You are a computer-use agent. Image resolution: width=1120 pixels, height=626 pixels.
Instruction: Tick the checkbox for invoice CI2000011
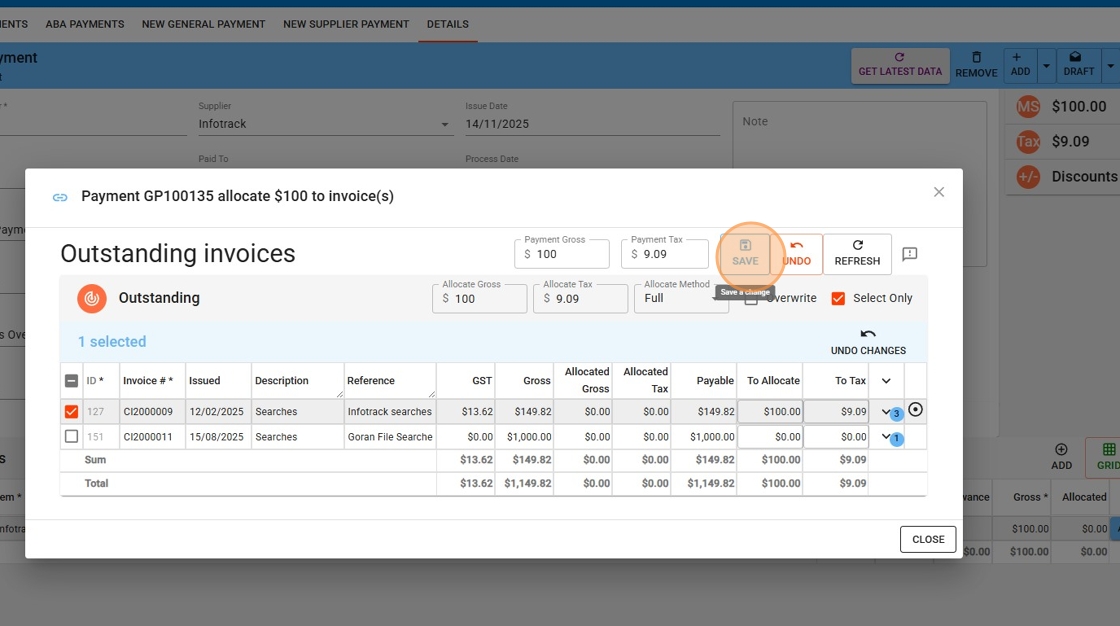pyautogui.click(x=71, y=437)
